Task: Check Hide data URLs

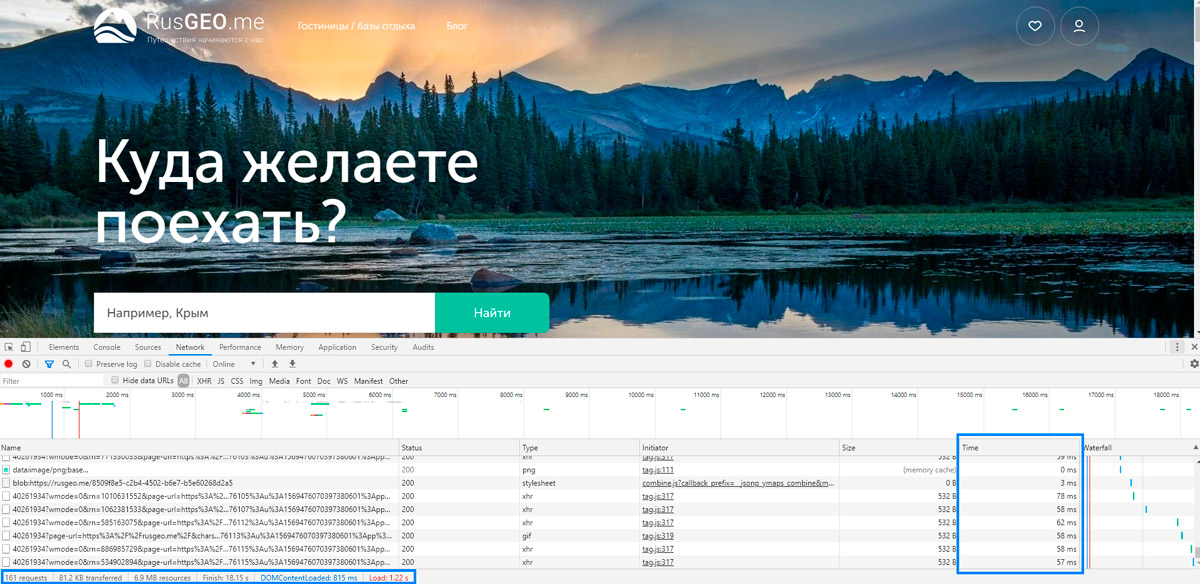Action: [116, 380]
